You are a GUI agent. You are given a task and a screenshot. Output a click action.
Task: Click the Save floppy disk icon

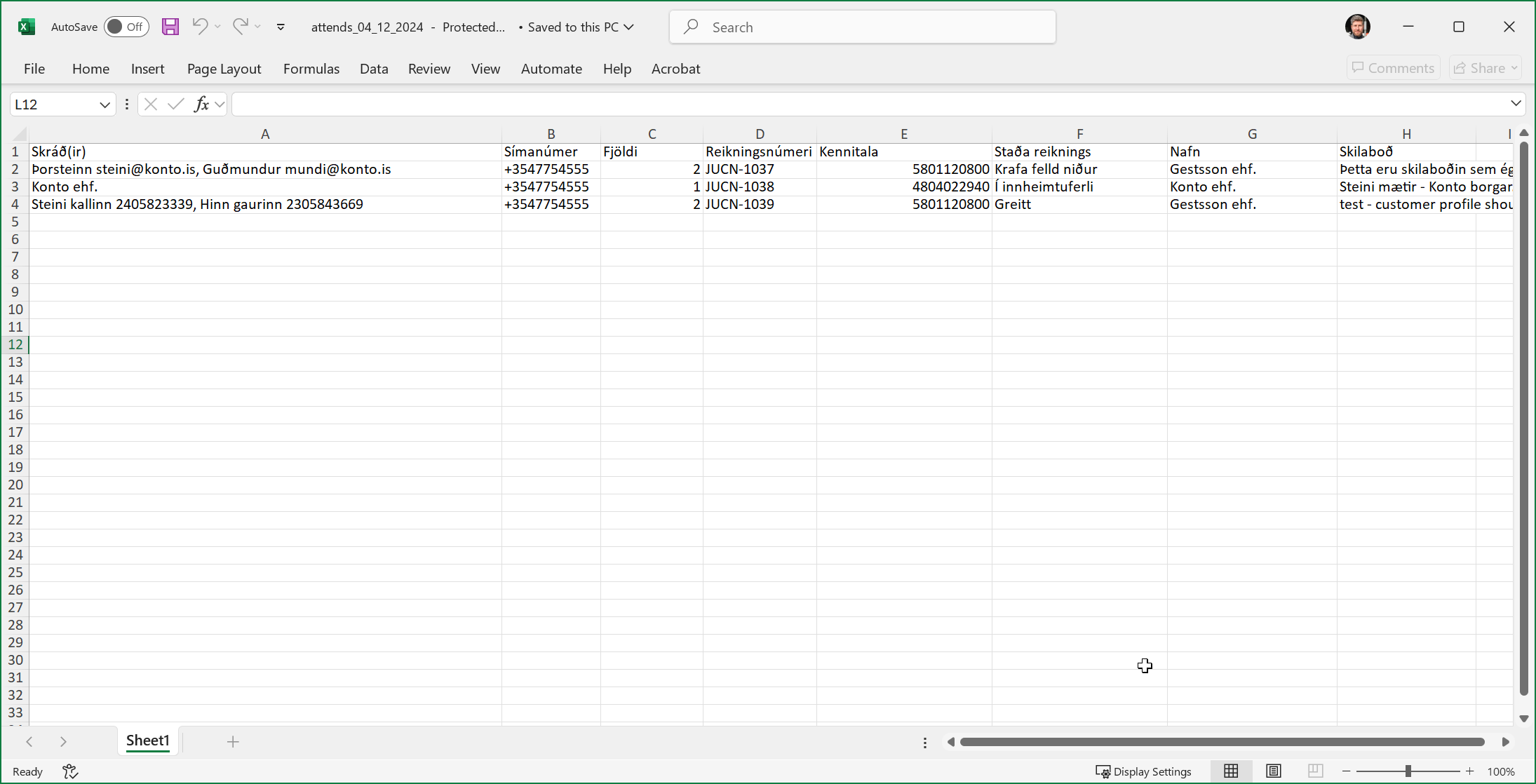click(x=170, y=27)
